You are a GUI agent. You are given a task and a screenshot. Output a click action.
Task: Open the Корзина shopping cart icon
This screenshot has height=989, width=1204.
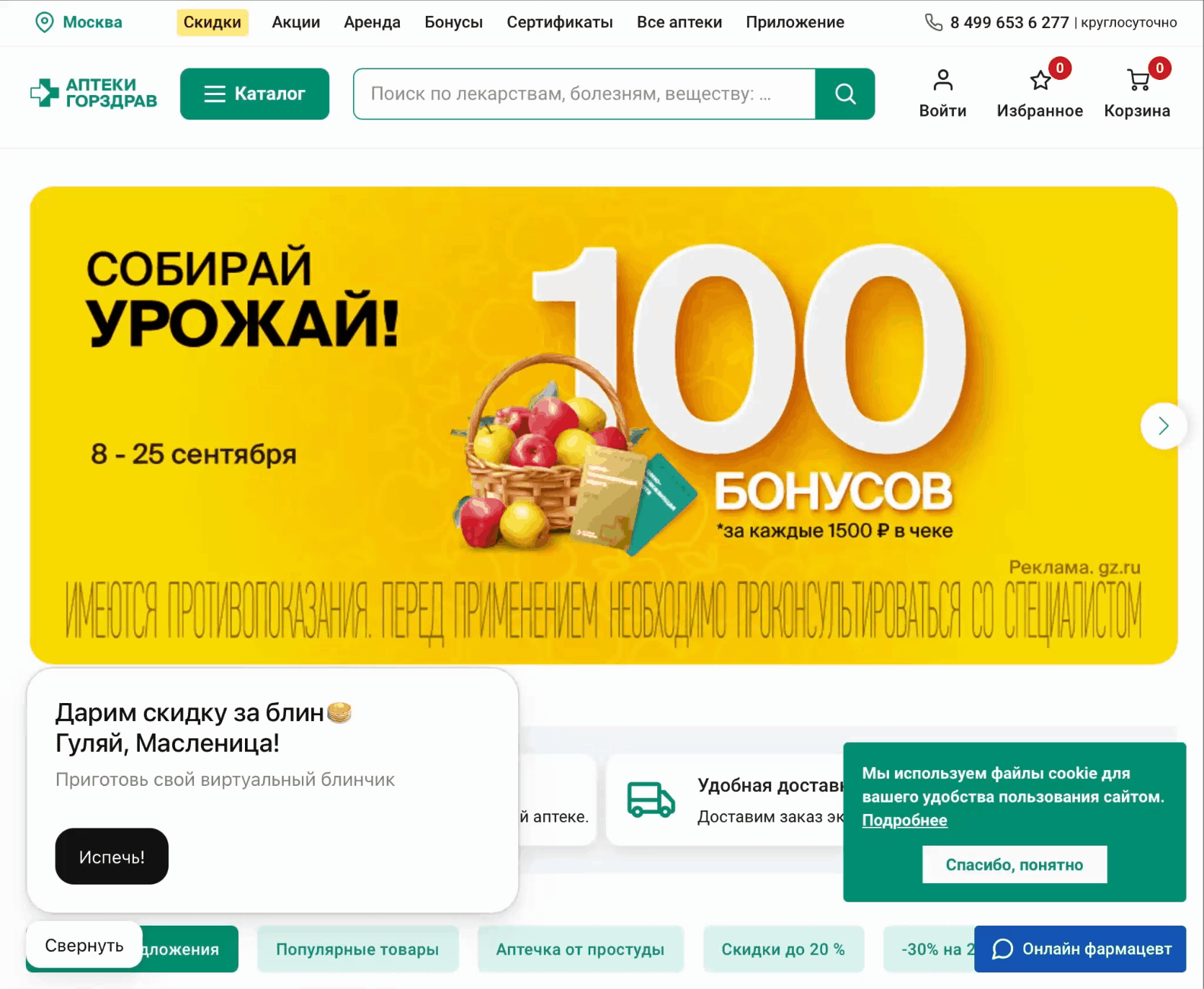1138,80
